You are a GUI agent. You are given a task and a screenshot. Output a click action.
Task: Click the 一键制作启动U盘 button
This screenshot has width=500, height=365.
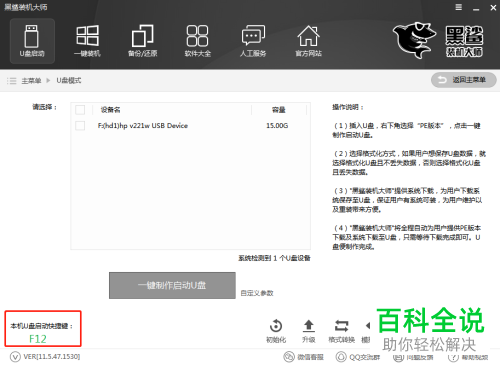pyautogui.click(x=172, y=285)
